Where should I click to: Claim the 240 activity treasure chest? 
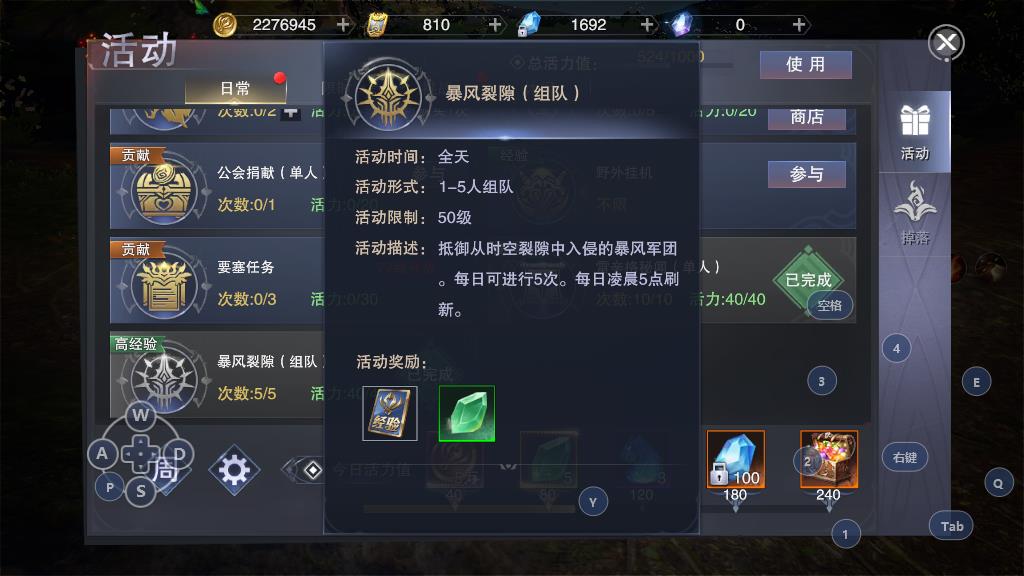point(829,459)
